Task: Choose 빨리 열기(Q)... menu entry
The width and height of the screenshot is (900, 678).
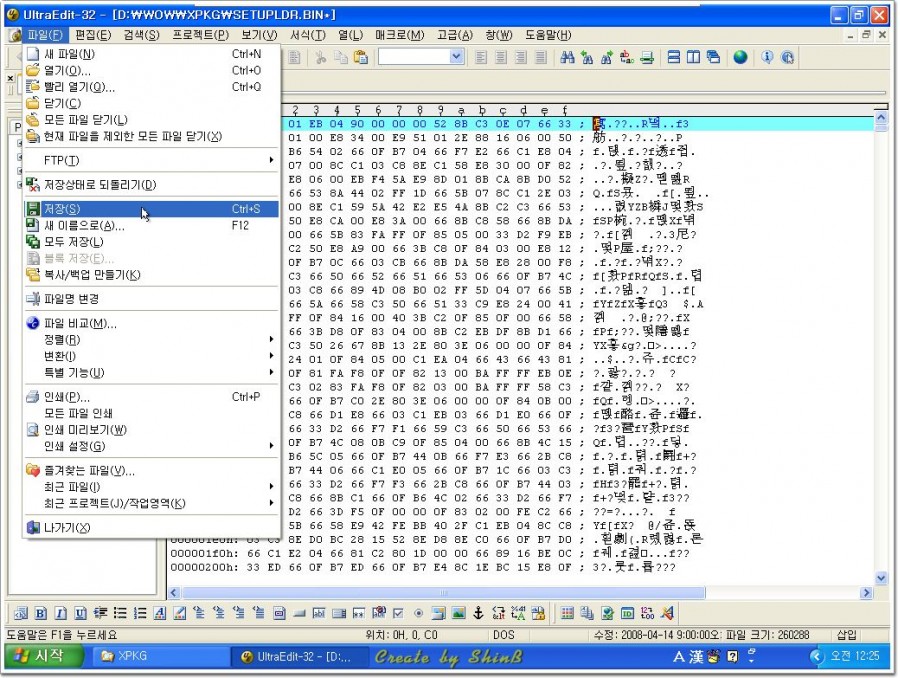Action: (x=152, y=87)
